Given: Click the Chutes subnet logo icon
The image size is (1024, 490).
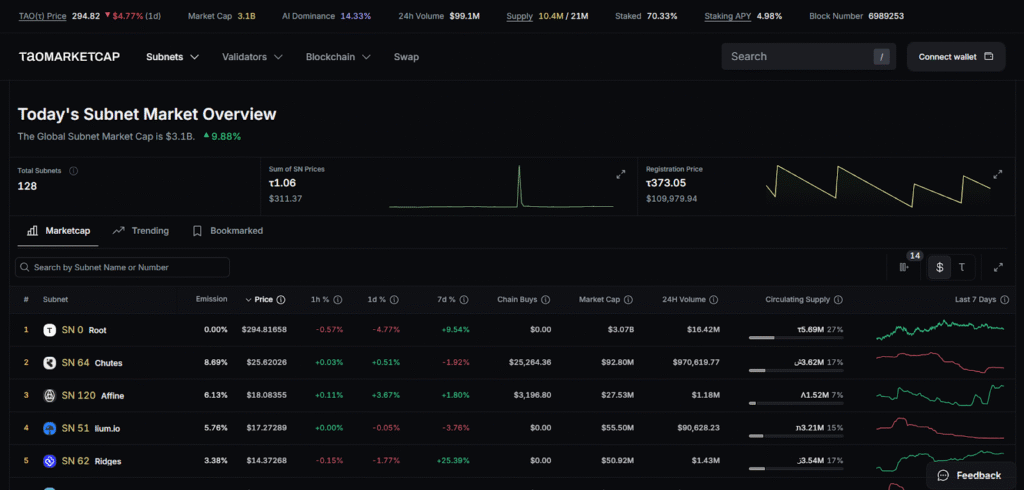Looking at the screenshot, I should pos(50,362).
